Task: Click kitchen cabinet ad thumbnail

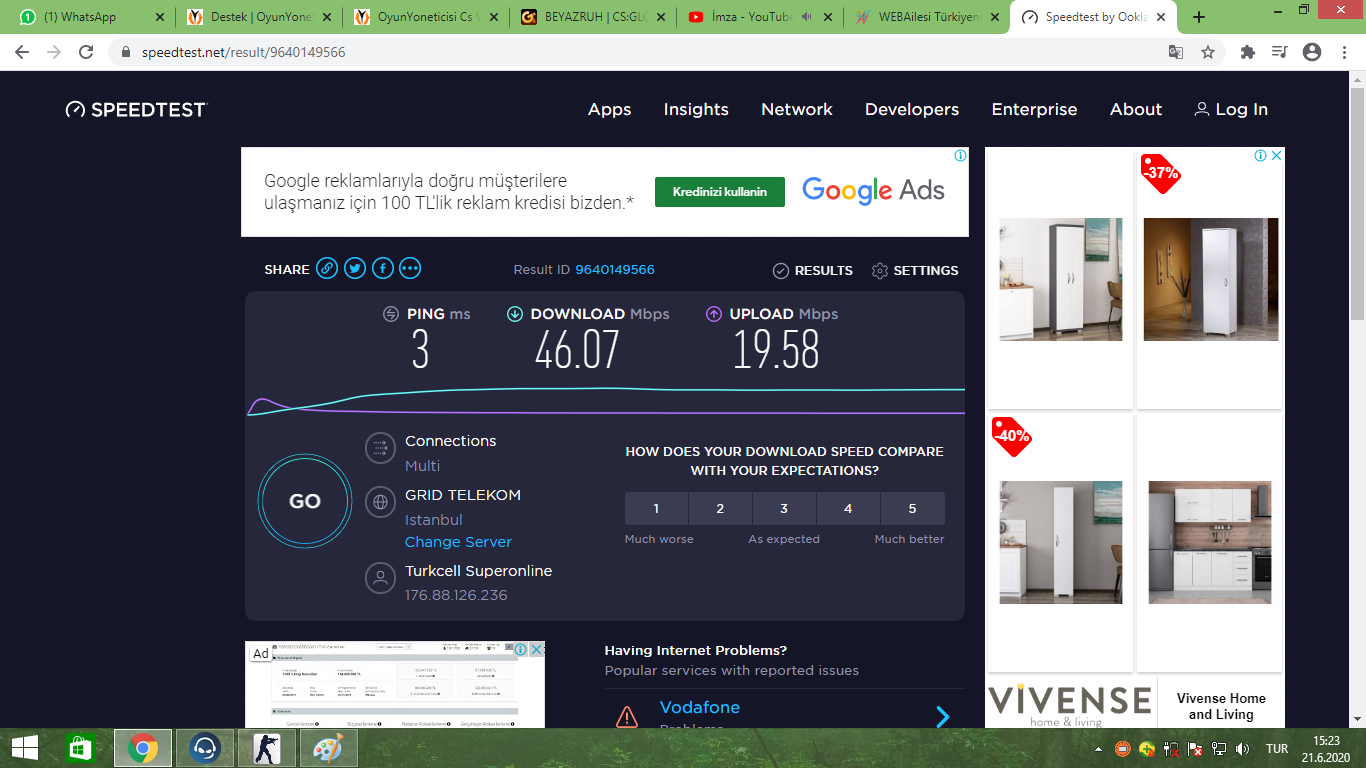Action: tap(1210, 542)
